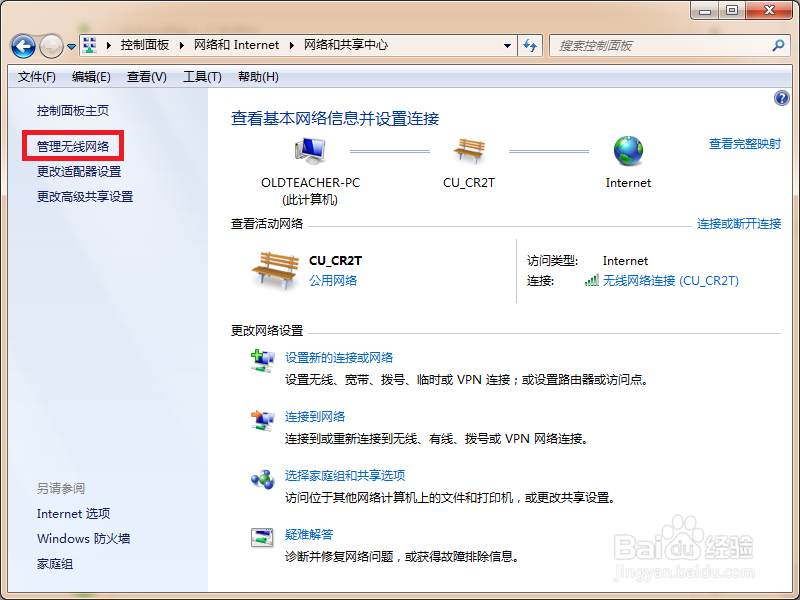The width and height of the screenshot is (800, 600).
Task: Click the 连接到网络 icon
Action: (262, 418)
